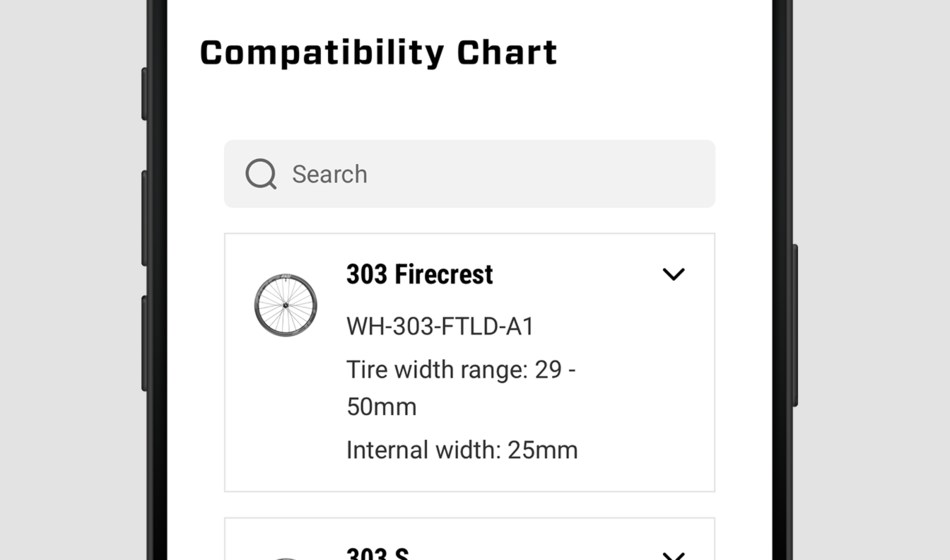Click the 303 S wheel thumbnail edge
Viewport: 950px width, 560px height.
pos(285,558)
